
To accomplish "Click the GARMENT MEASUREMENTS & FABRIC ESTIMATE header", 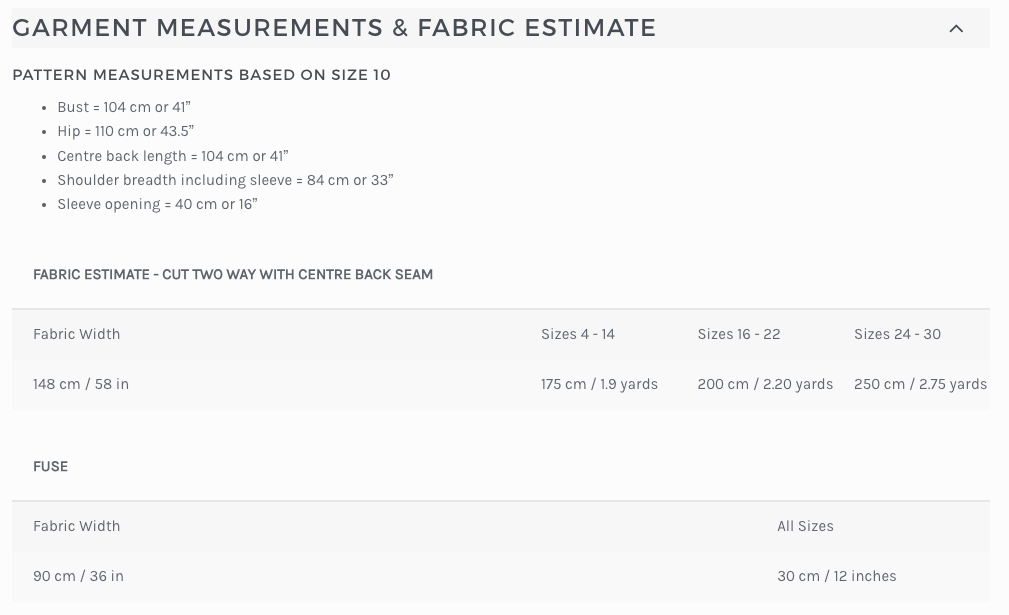I will tap(334, 28).
